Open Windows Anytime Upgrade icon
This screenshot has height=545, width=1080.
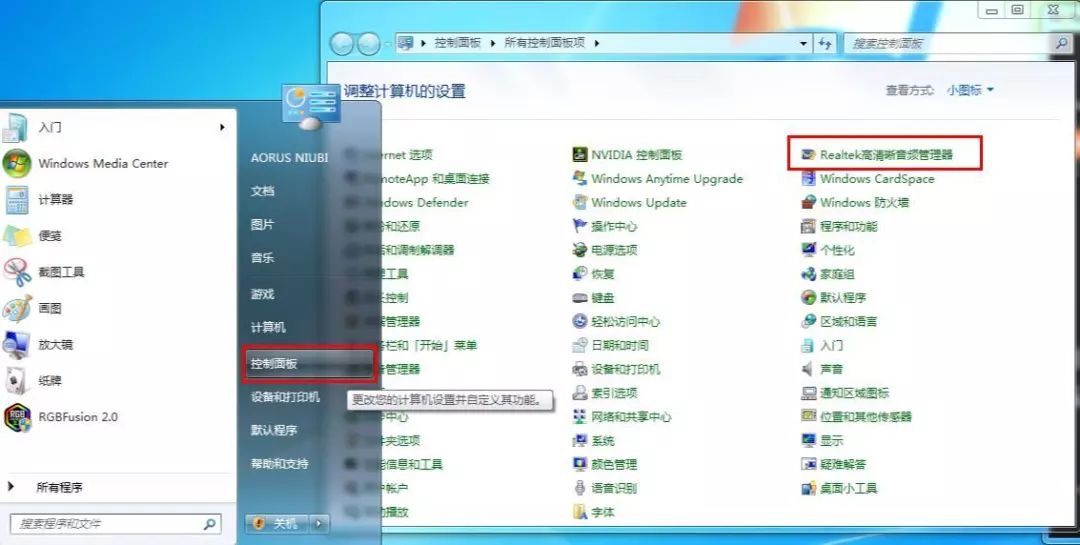pos(579,178)
